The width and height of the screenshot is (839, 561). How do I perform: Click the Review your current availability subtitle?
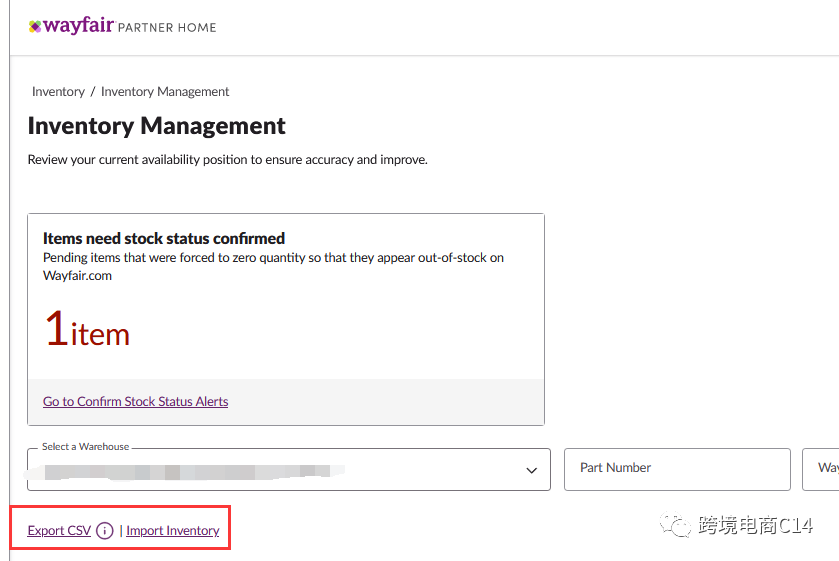pyautogui.click(x=227, y=160)
